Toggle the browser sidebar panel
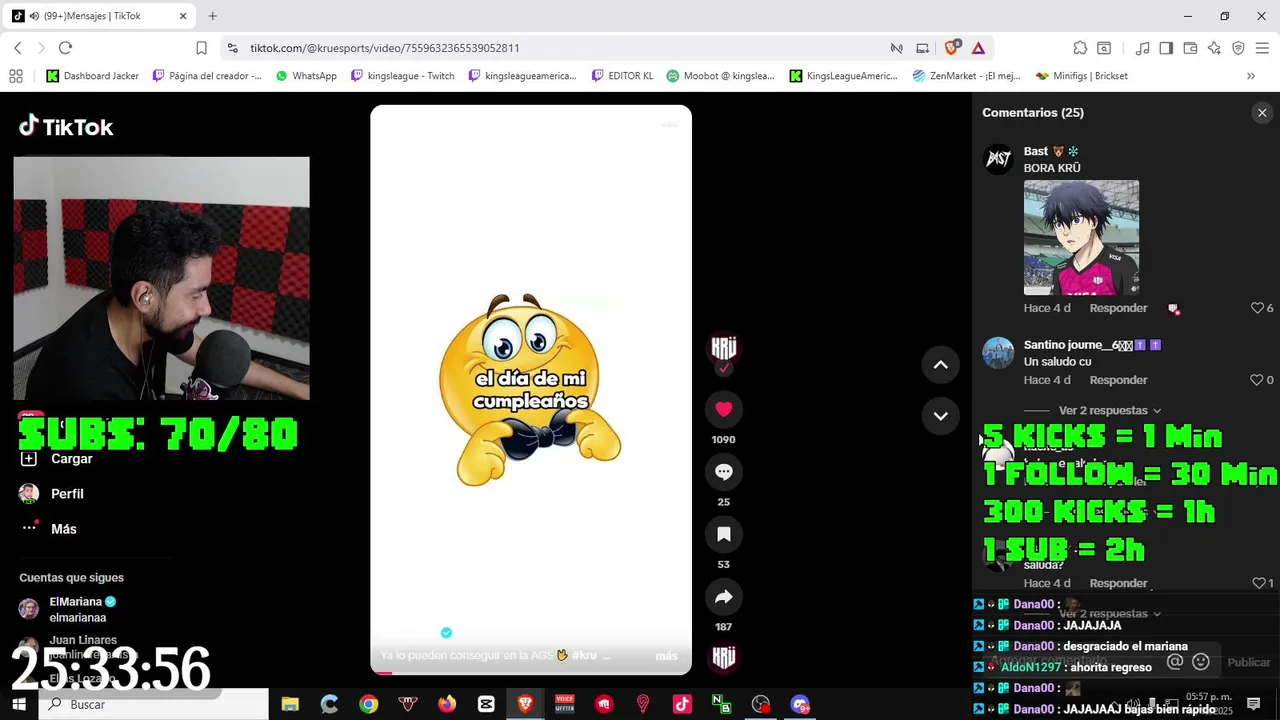The image size is (1280, 720). pos(1166,48)
